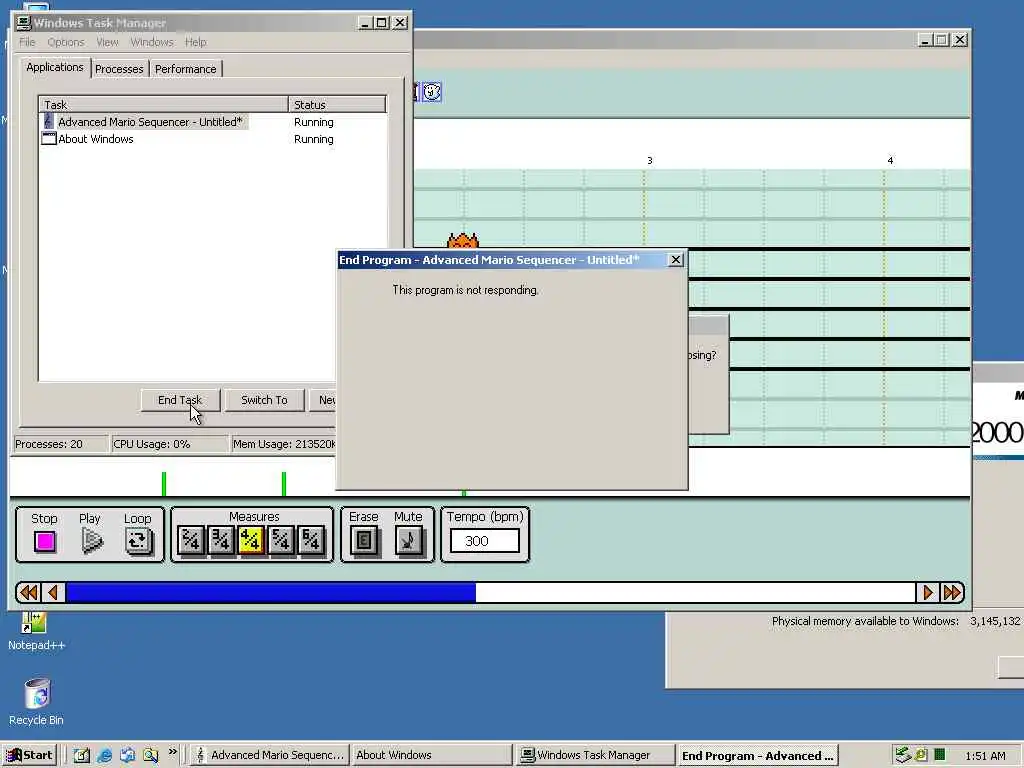Image resolution: width=1024 pixels, height=768 pixels.
Task: Minimize the Windows Task Manager window
Action: [x=366, y=23]
